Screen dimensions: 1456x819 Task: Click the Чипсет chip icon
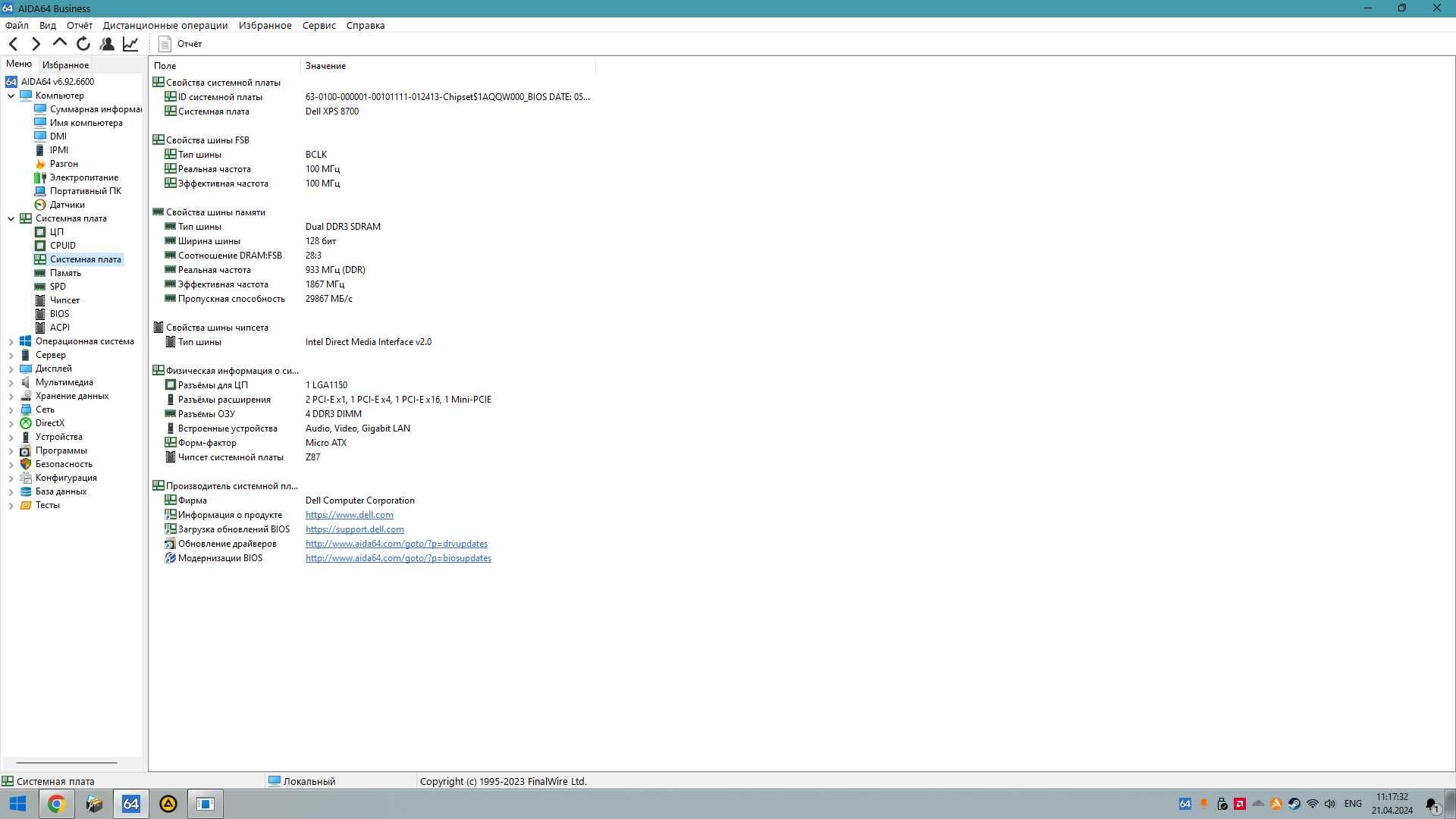[40, 300]
